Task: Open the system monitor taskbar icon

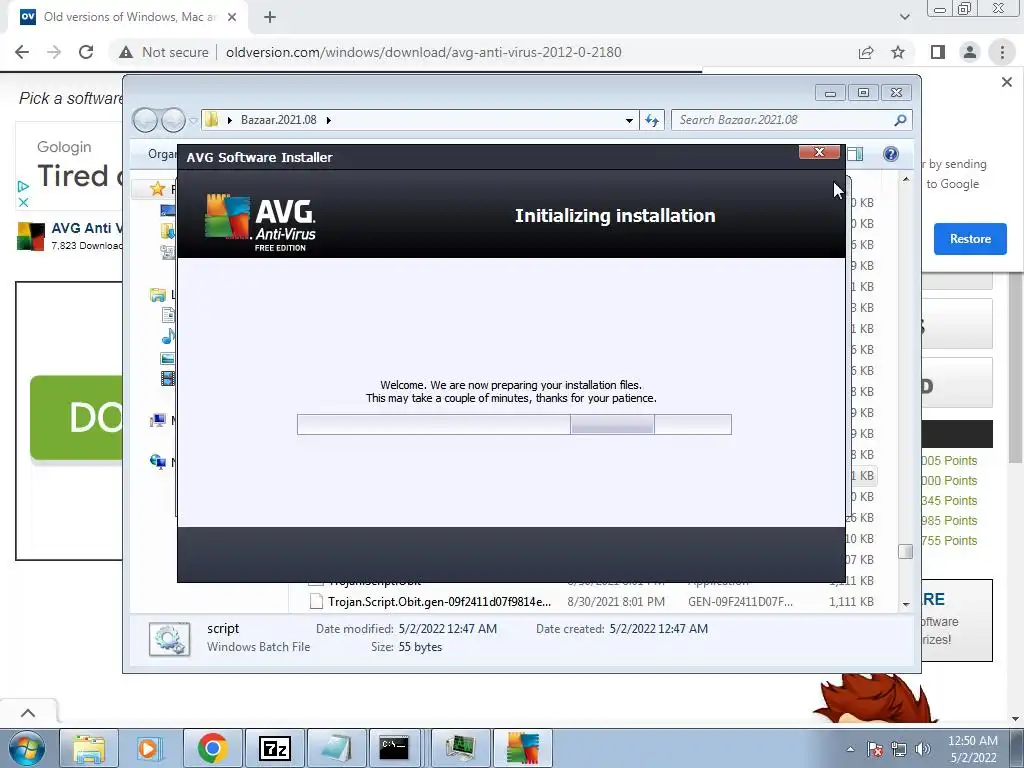Action: pos(461,748)
